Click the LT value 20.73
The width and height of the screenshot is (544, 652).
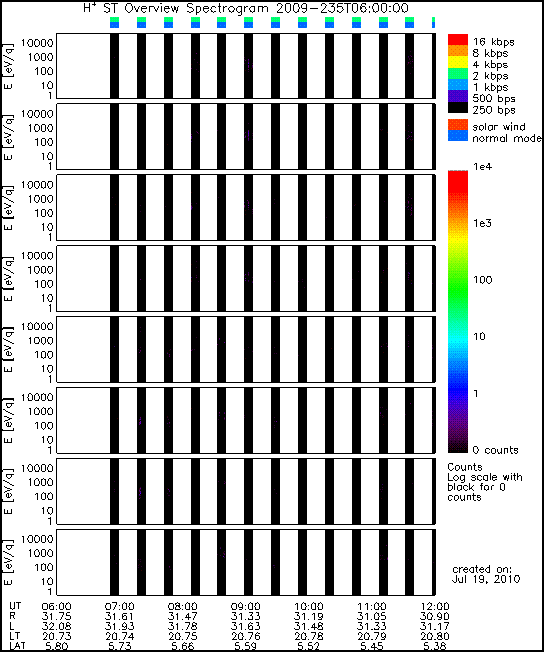[57, 636]
